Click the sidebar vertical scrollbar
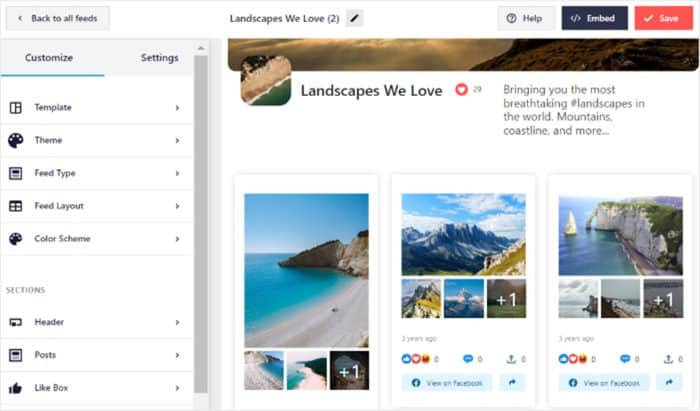Screen dimensions: 700x411 pos(201,223)
